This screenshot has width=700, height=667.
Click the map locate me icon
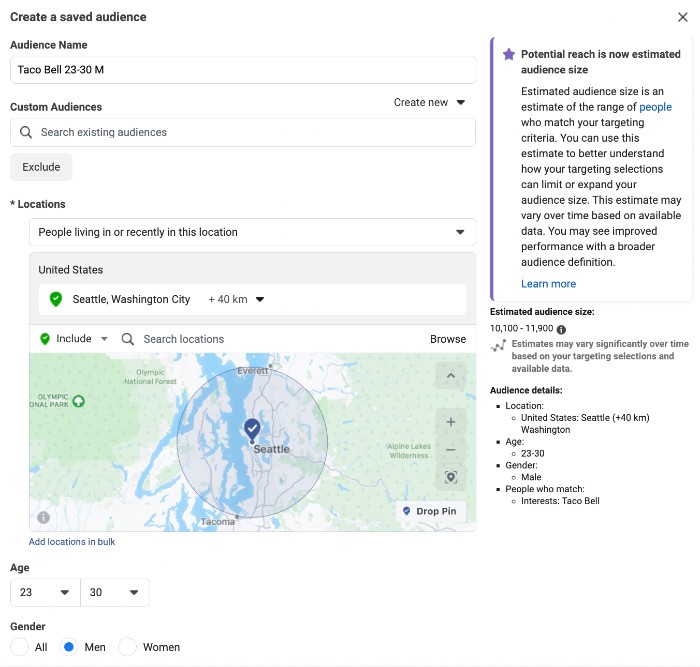450,478
